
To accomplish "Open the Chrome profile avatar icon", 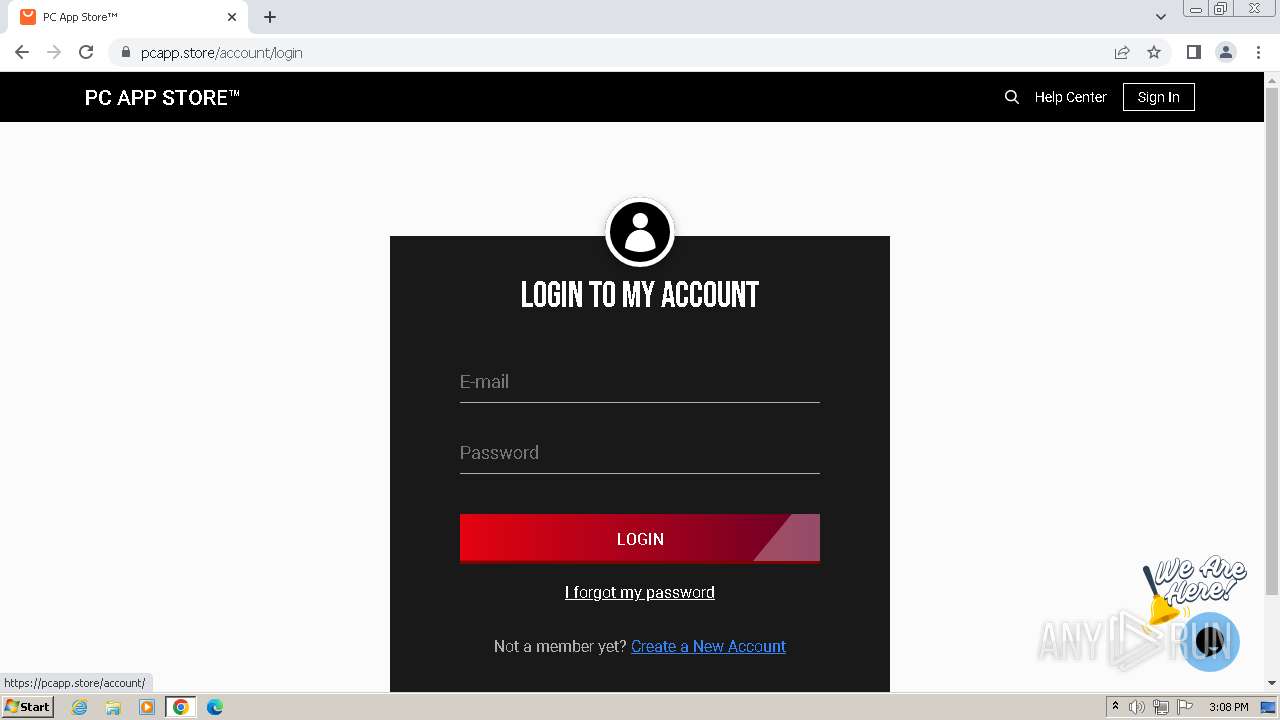I will coord(1226,52).
